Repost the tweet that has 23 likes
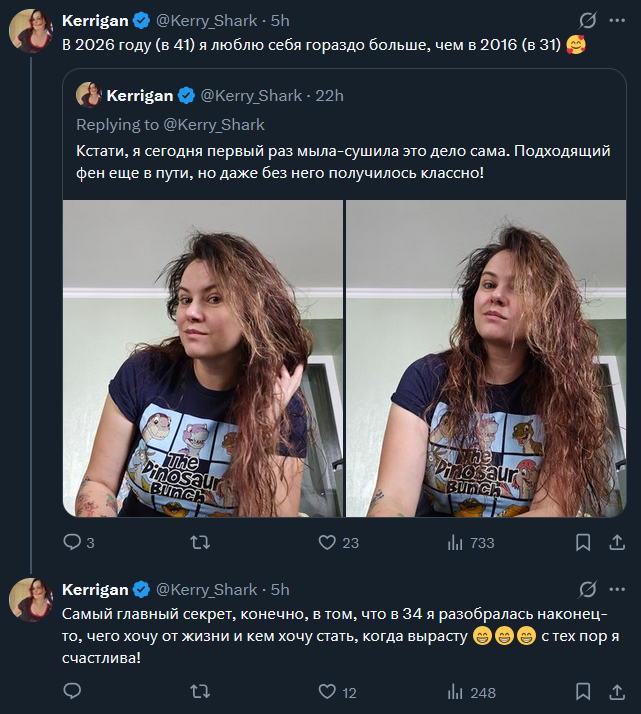 (200, 542)
